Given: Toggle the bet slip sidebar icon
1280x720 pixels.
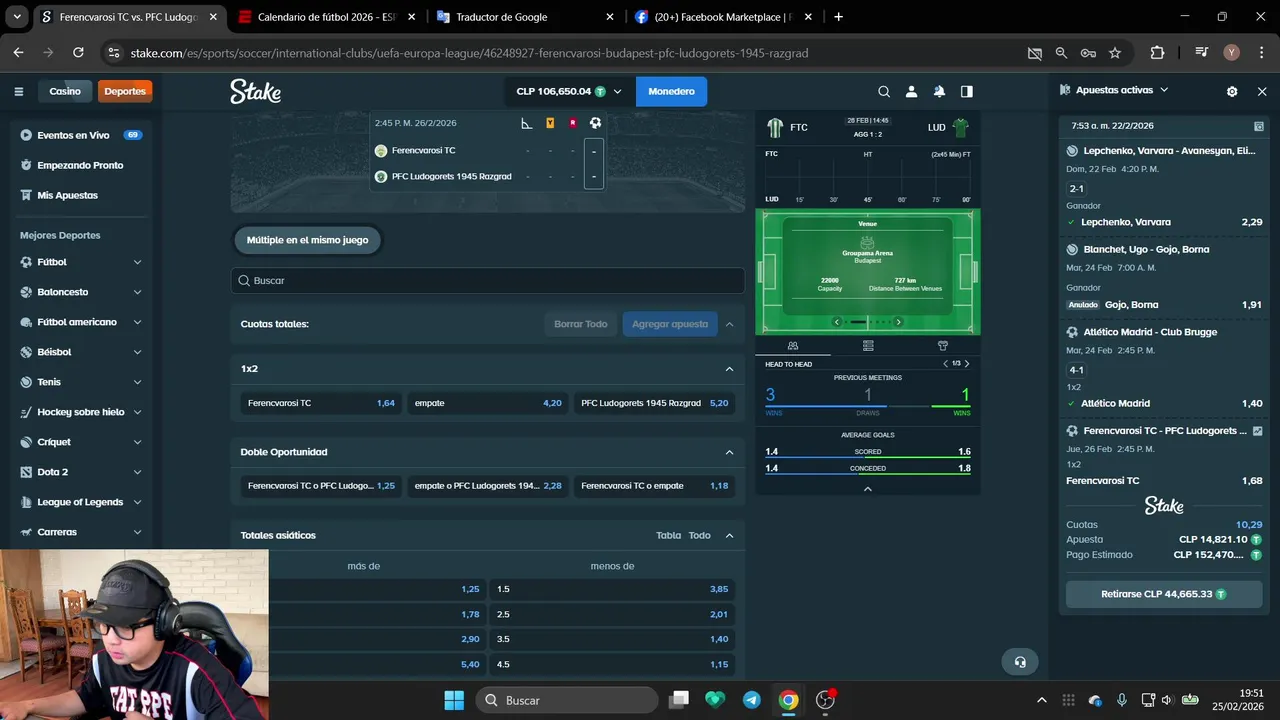Looking at the screenshot, I should (x=966, y=91).
